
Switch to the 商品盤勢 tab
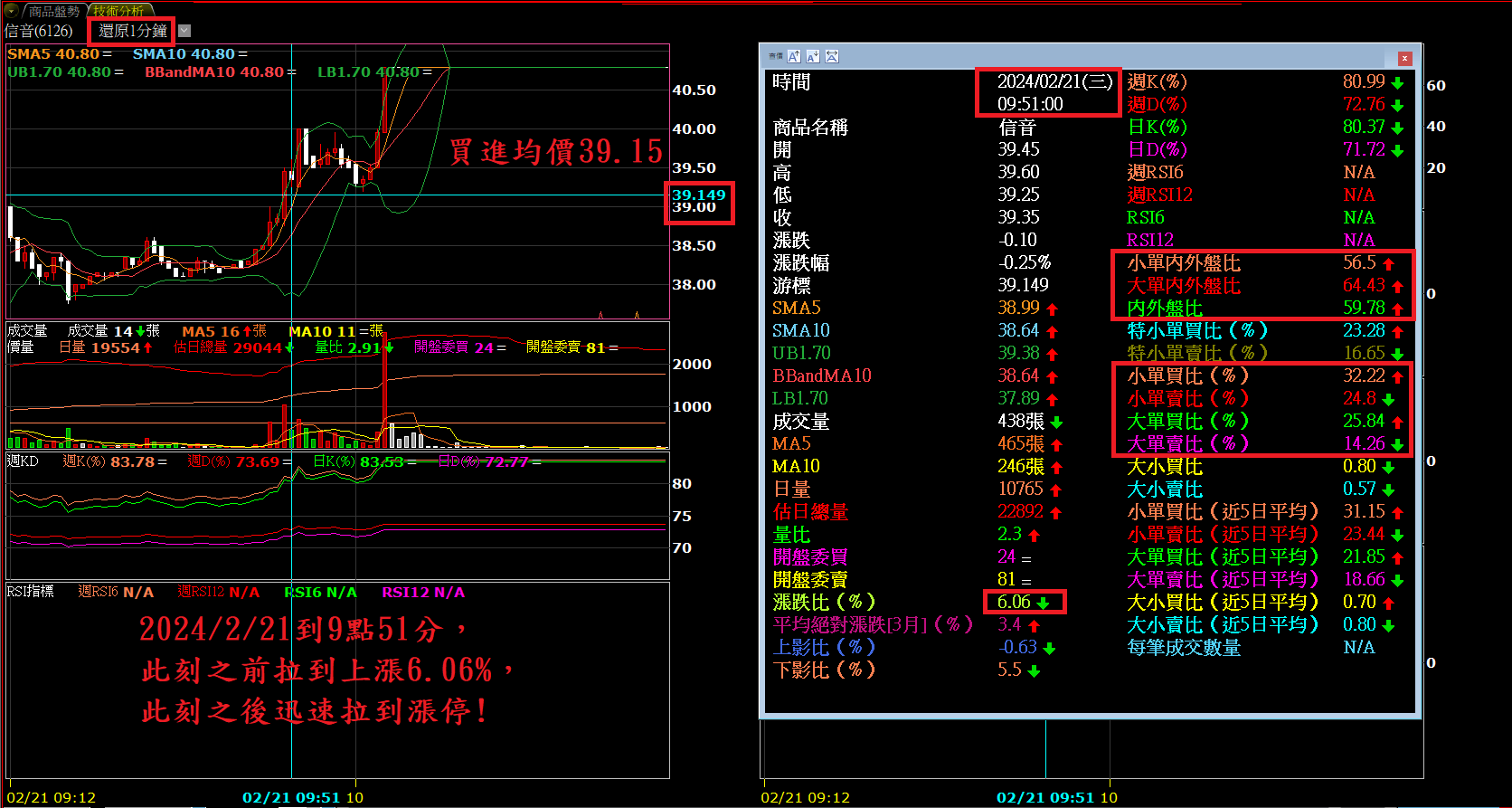click(54, 11)
